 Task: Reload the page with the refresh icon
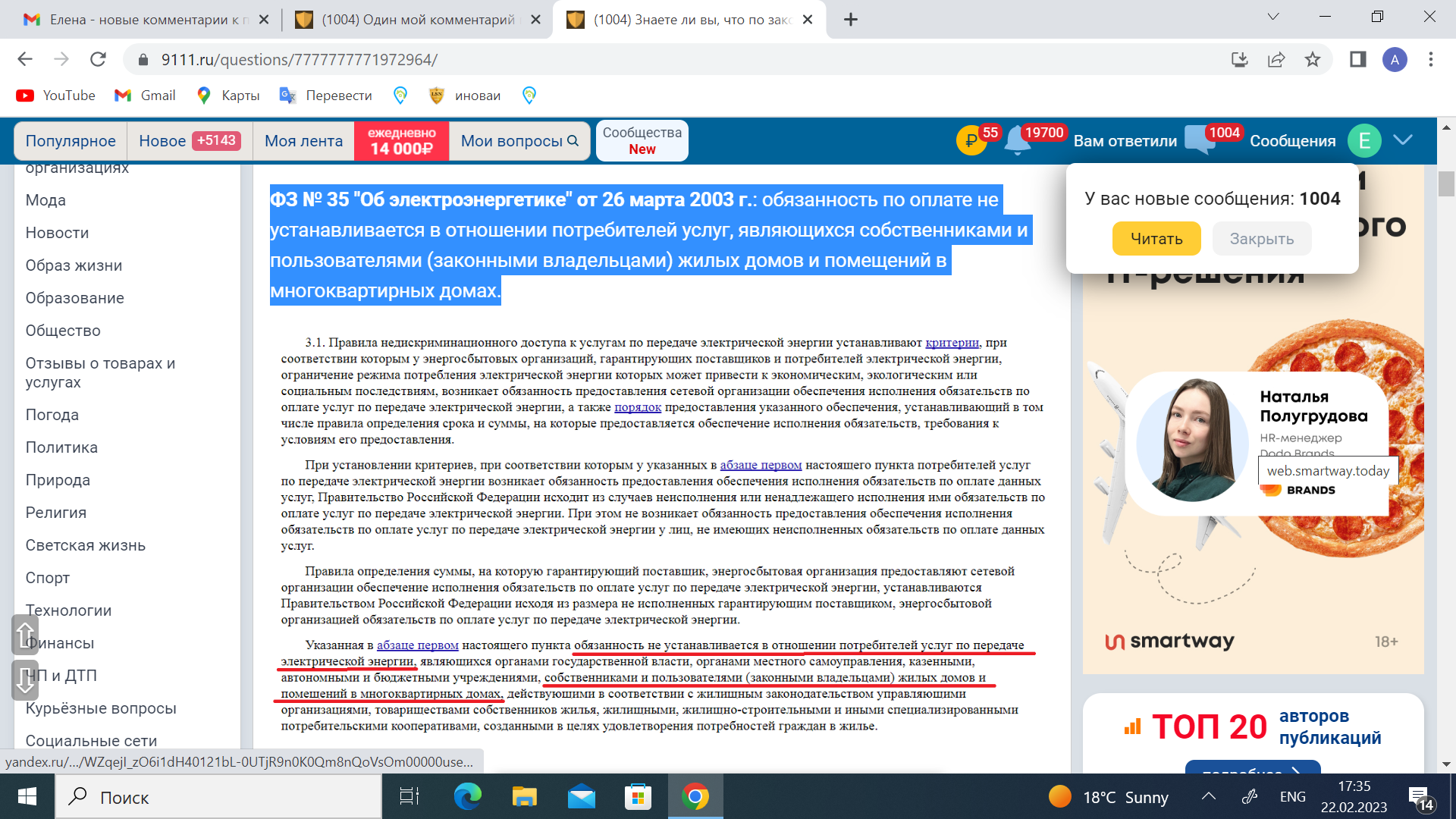98,59
